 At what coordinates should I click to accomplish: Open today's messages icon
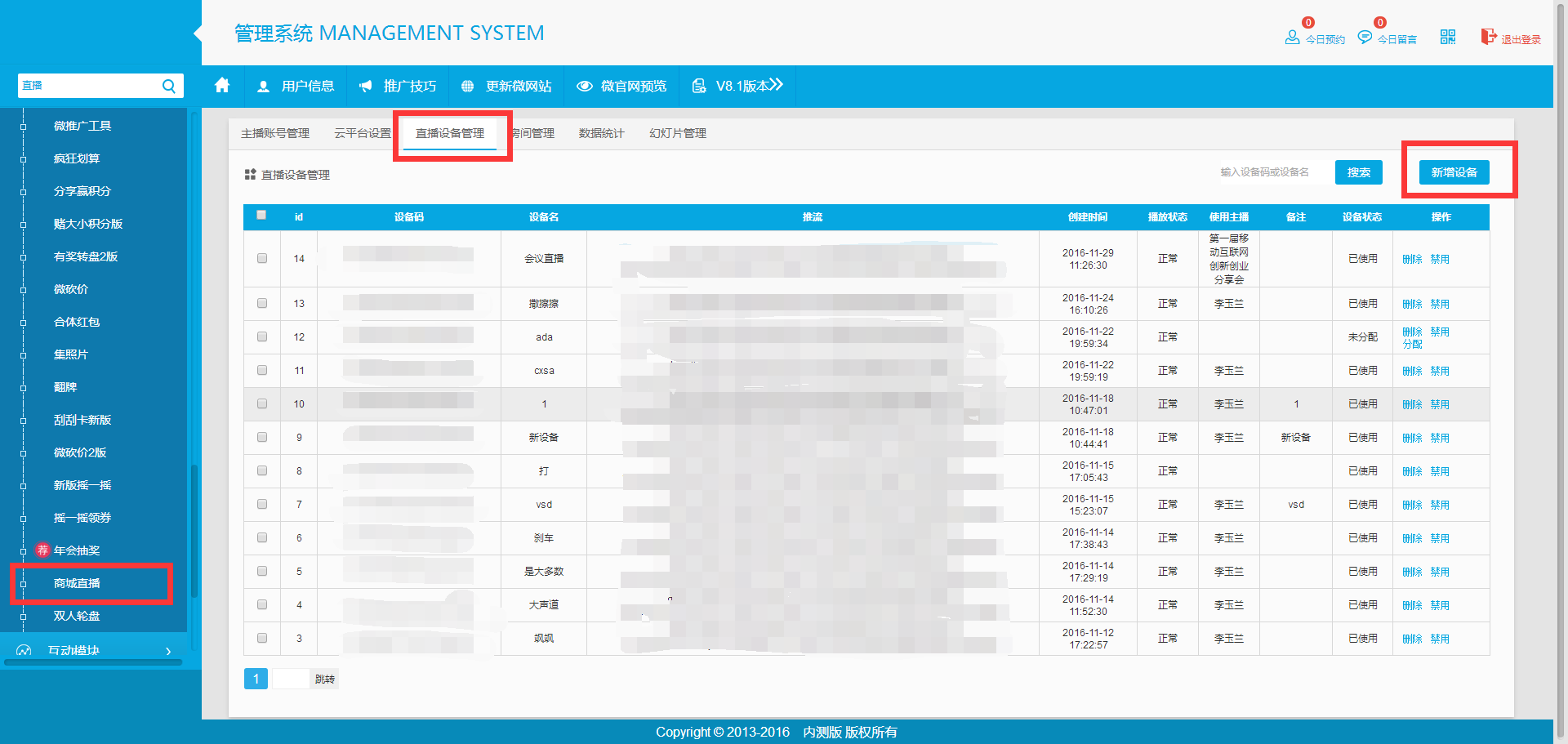pos(1364,38)
